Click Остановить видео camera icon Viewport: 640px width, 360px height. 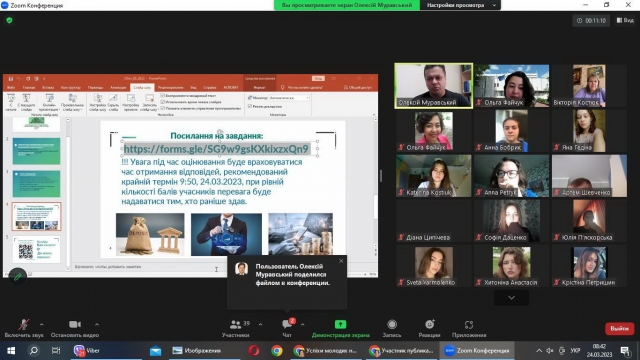[x=75, y=324]
